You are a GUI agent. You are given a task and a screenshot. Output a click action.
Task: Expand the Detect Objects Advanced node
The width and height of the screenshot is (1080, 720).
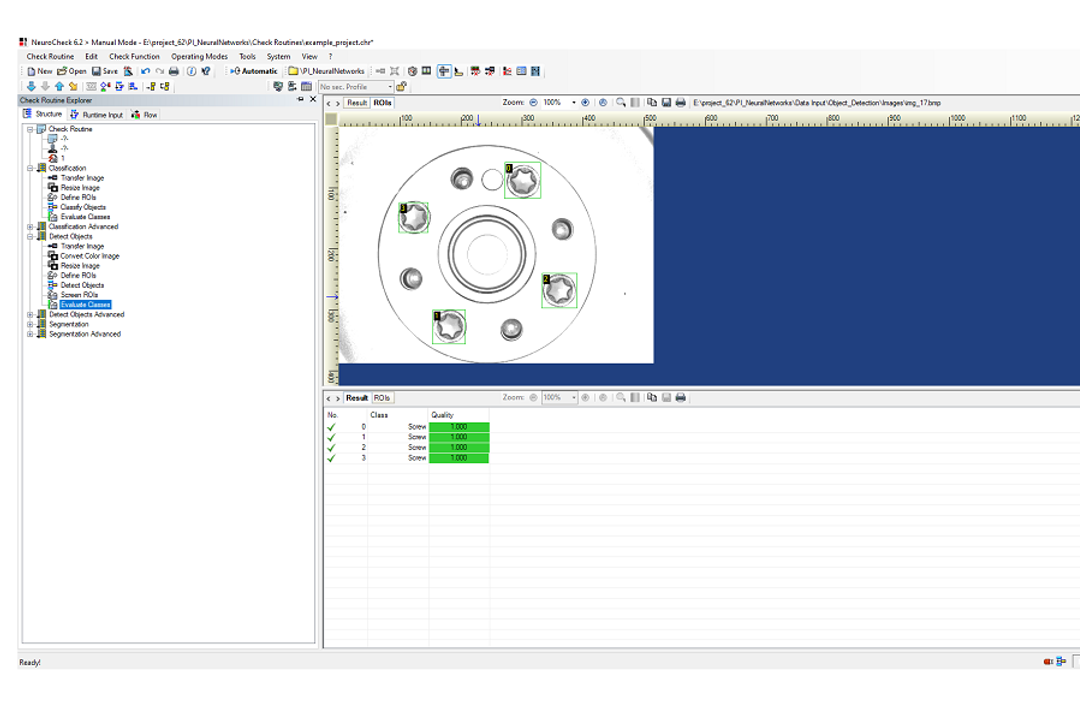tap(30, 315)
